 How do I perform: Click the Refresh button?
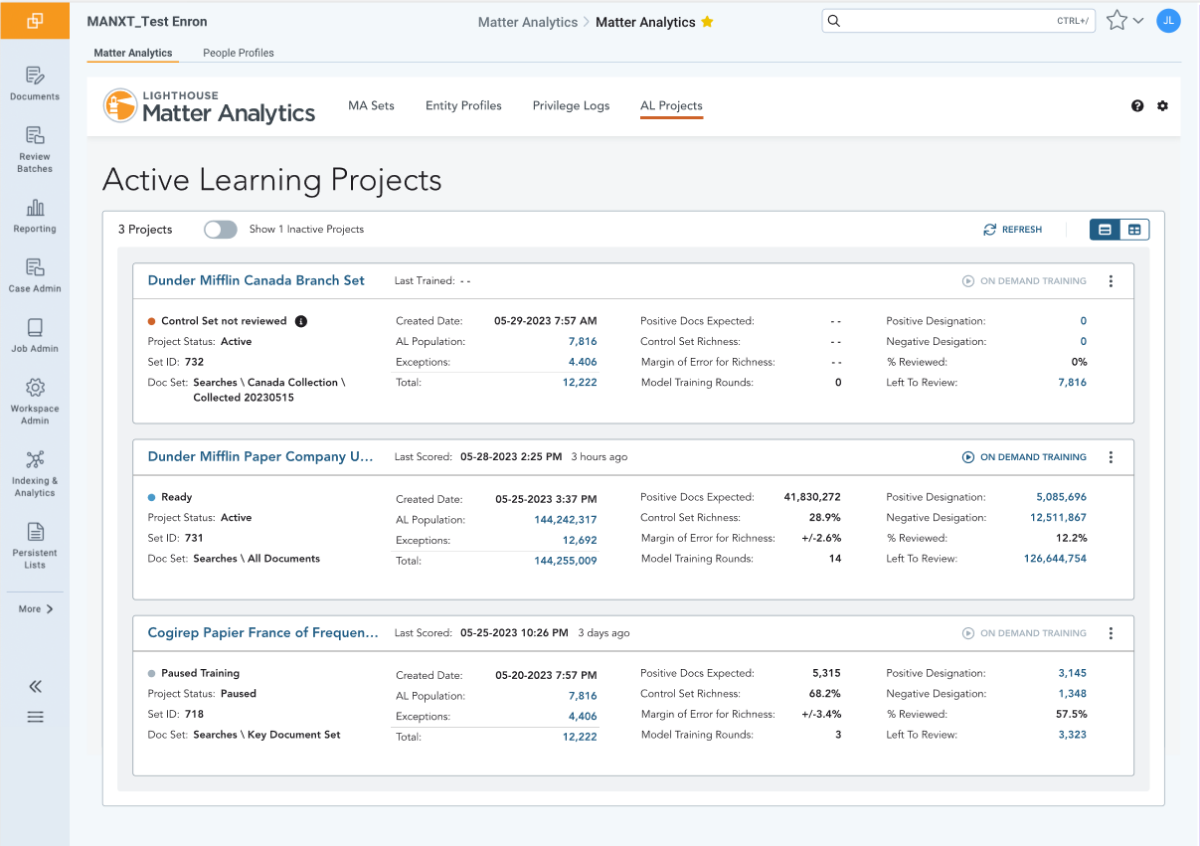click(x=1013, y=230)
